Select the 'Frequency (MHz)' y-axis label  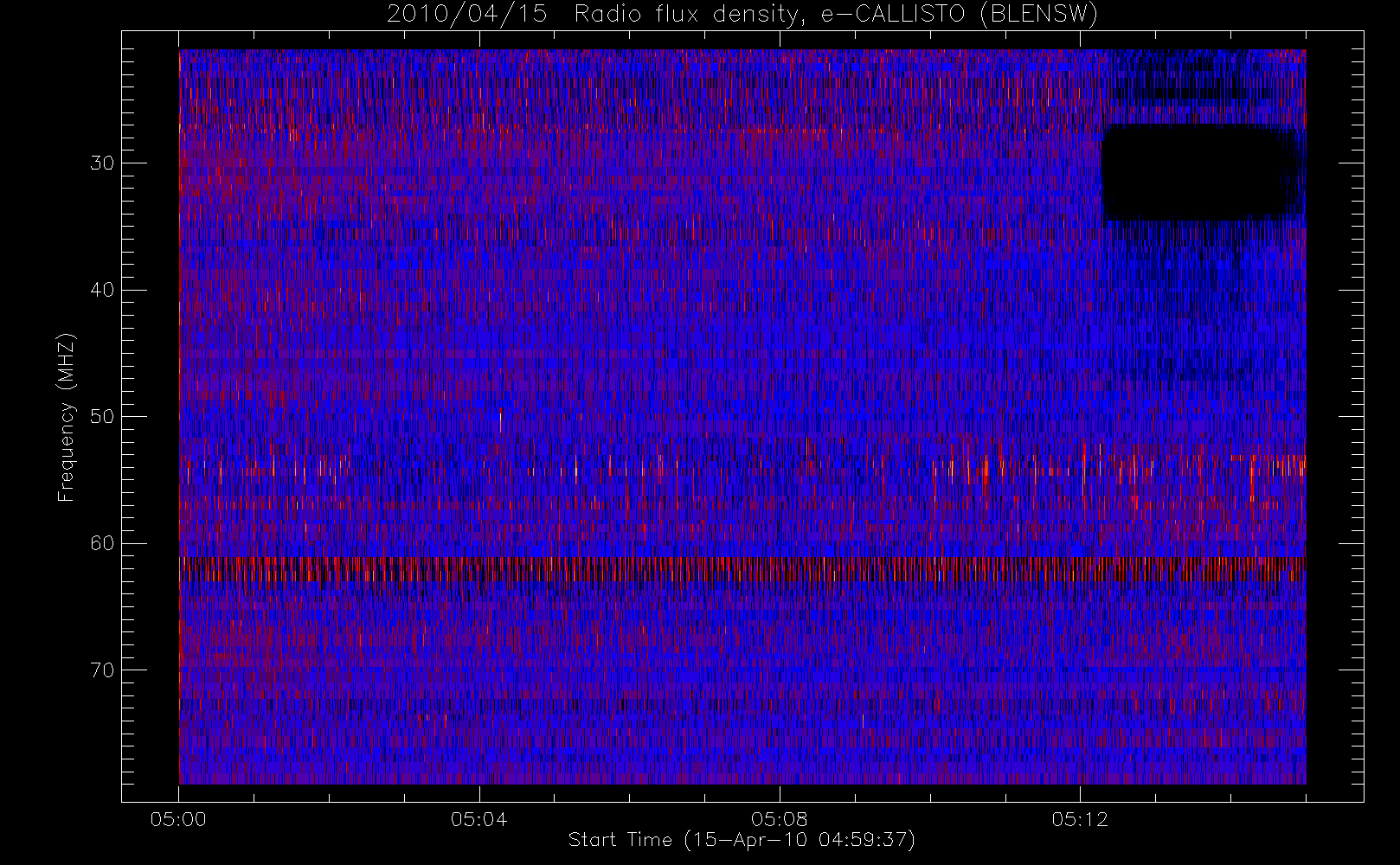67,417
